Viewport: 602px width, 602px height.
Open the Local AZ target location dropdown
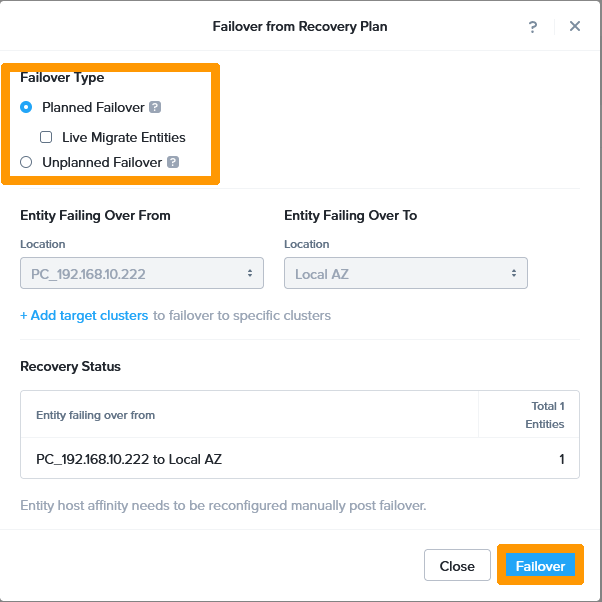(x=405, y=273)
